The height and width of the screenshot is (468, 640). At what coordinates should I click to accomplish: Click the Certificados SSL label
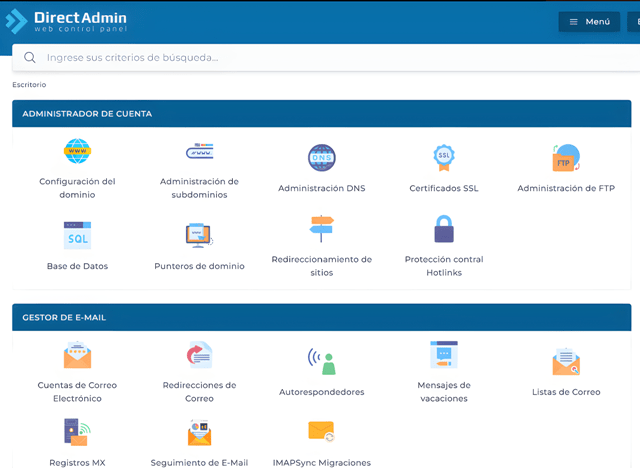pos(444,188)
